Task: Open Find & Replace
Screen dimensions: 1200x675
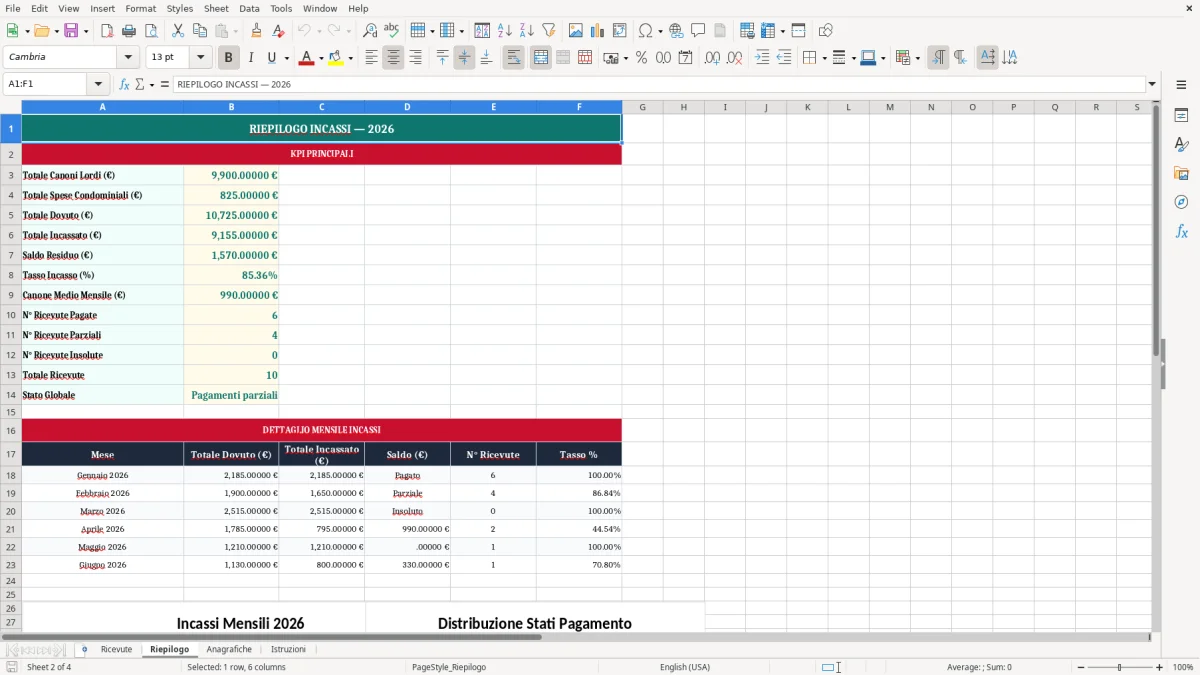Action: [x=370, y=31]
